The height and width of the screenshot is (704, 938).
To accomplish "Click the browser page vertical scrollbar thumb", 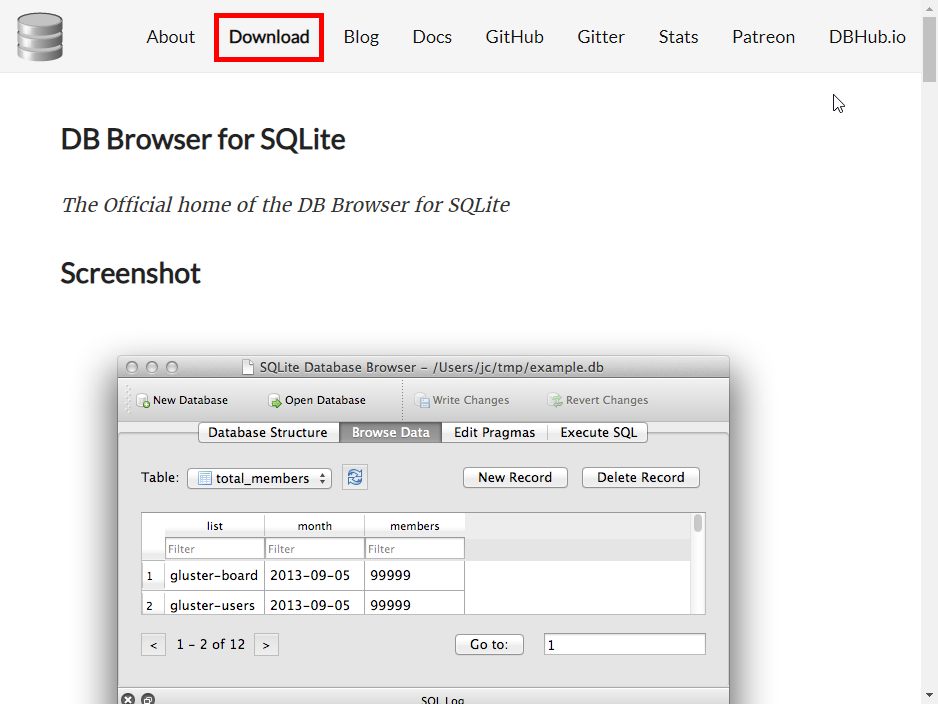I will tap(929, 50).
